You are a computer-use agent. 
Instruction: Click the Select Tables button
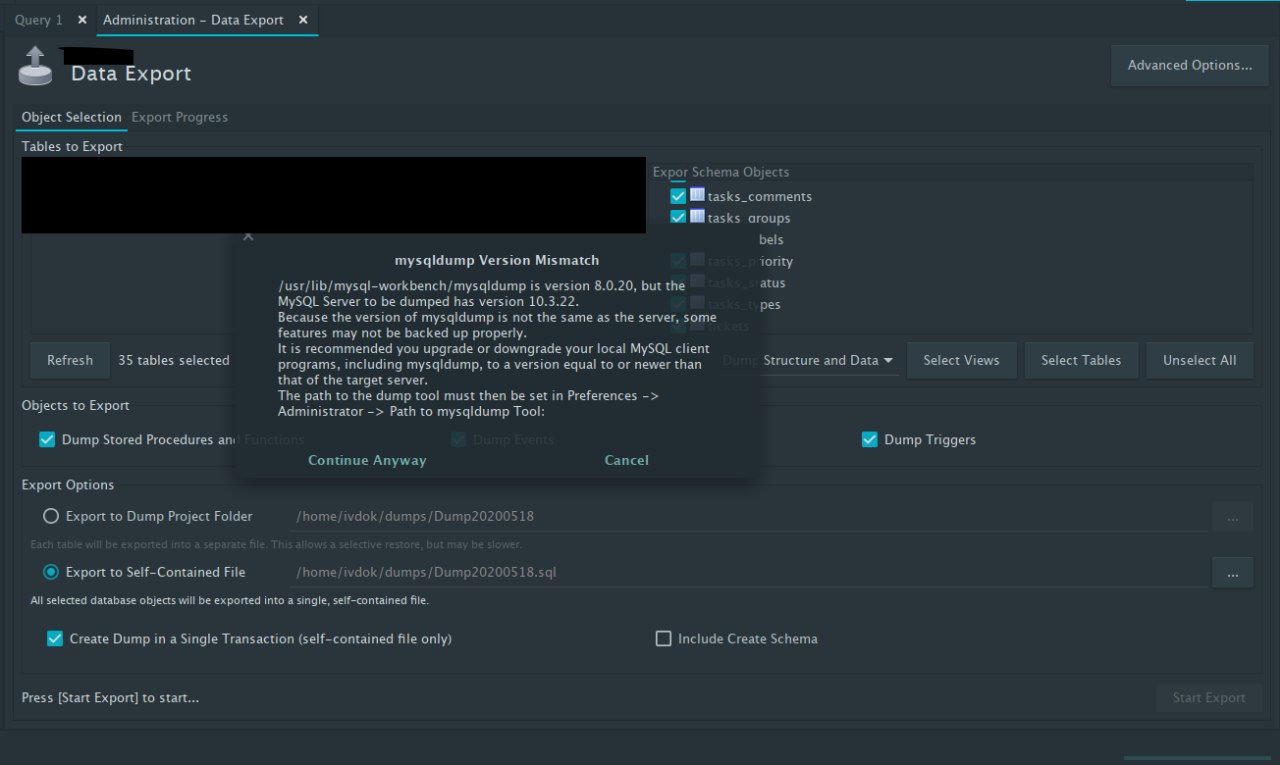pyautogui.click(x=1081, y=360)
